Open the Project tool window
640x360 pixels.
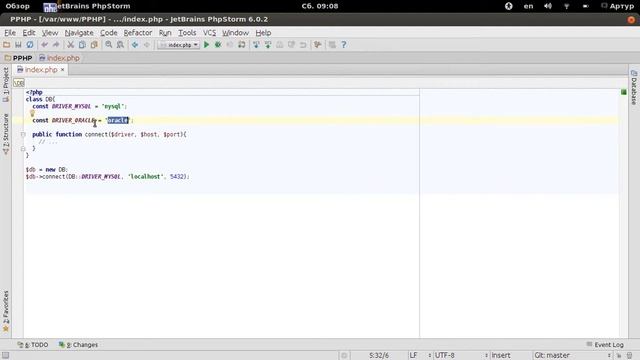(6, 84)
